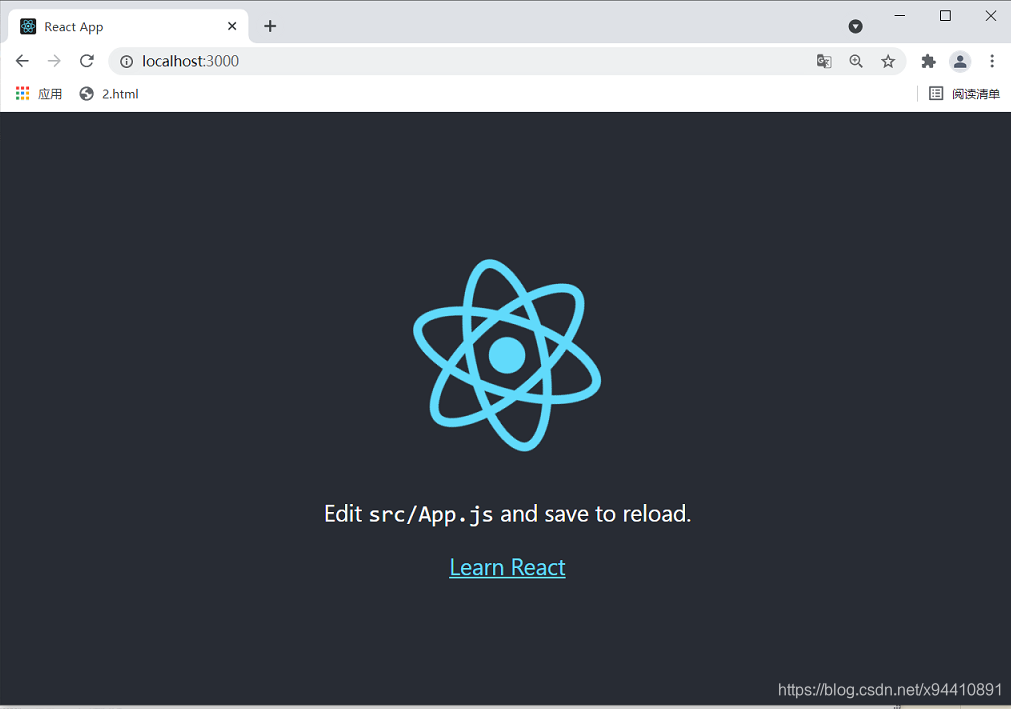Open the translate page icon

tap(823, 61)
